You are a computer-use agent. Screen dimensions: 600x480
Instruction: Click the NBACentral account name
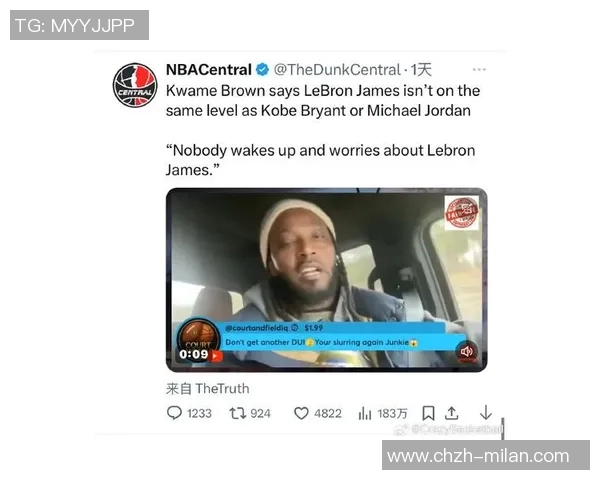[209, 70]
